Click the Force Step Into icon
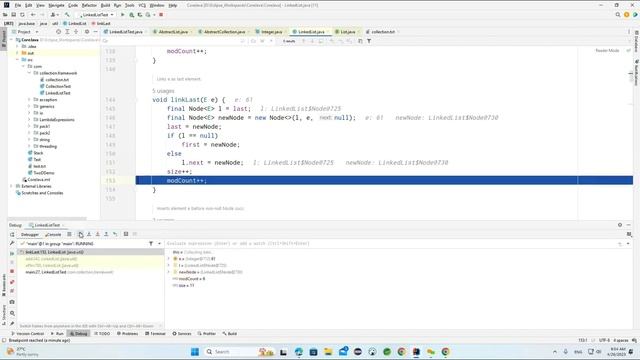The width and height of the screenshot is (640, 360). coord(98,234)
